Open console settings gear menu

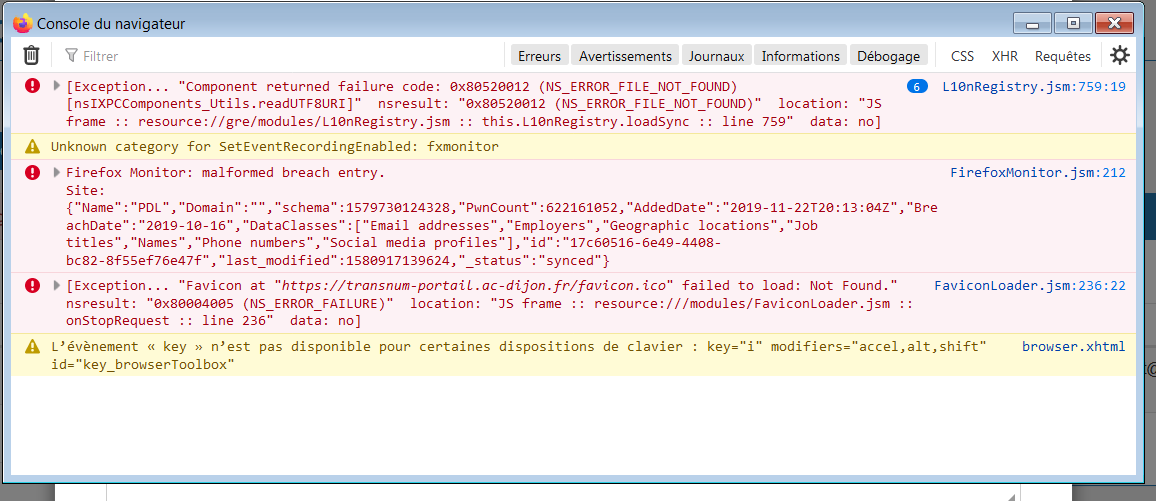click(1120, 56)
